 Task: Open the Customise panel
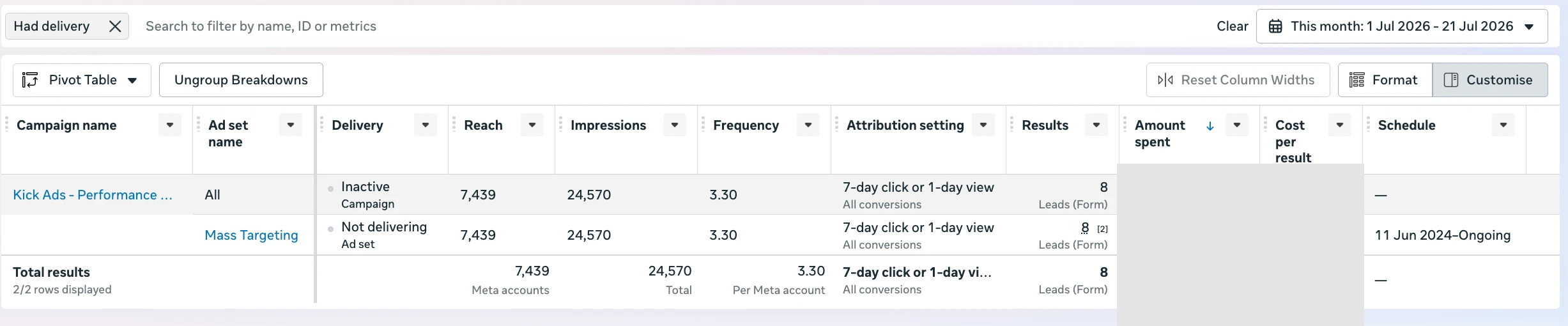(1490, 80)
